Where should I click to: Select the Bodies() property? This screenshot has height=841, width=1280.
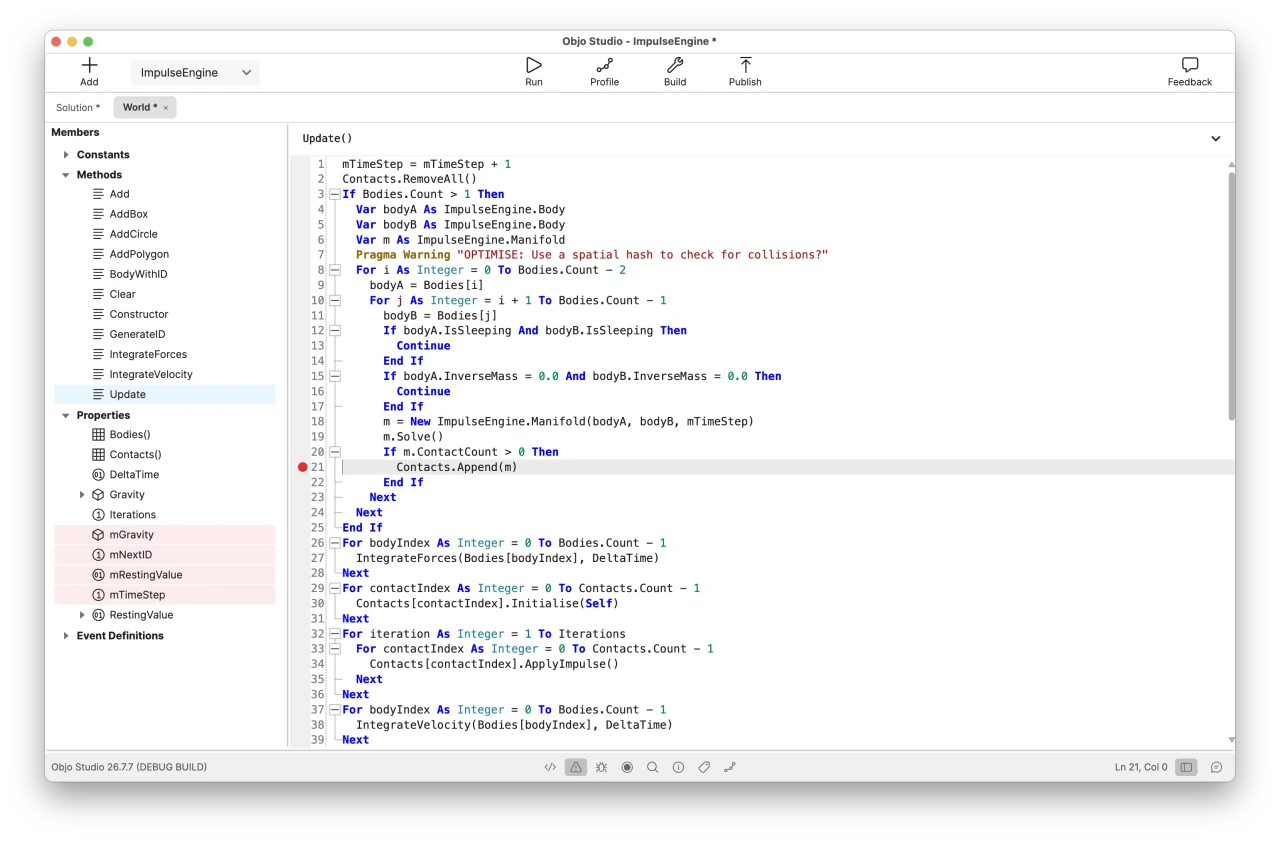(165, 435)
